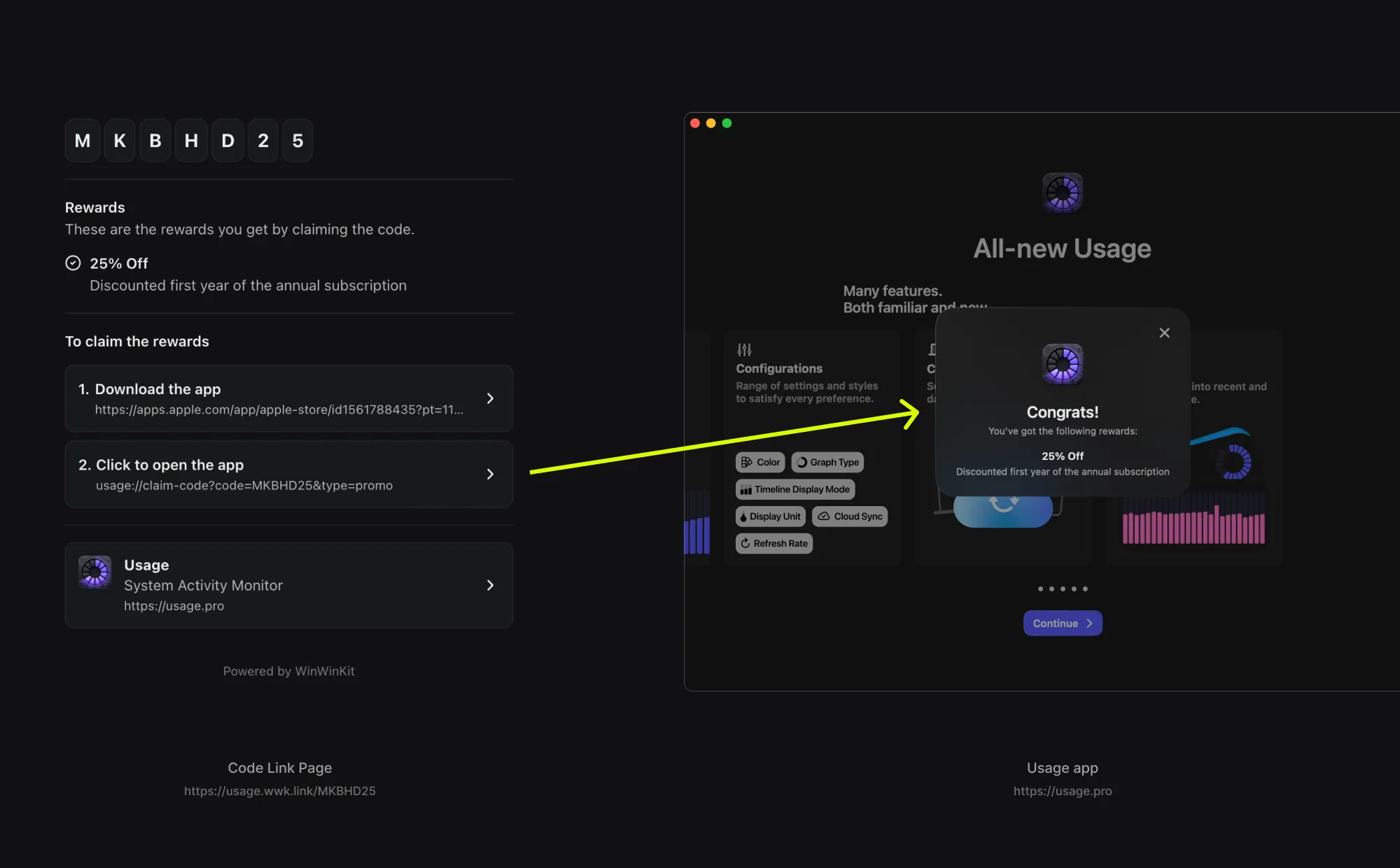
Task: Click the first page indicator dot
Action: click(1040, 589)
